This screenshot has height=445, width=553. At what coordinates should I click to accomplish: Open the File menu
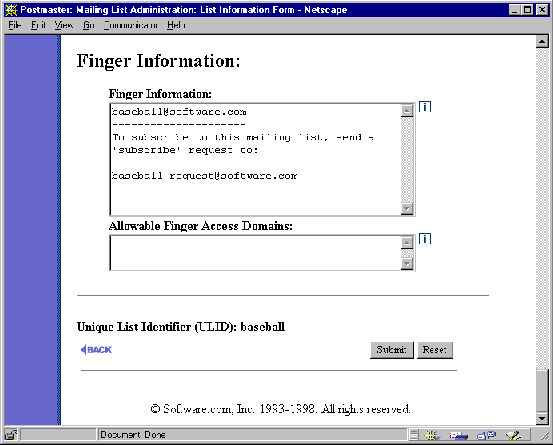(14, 25)
